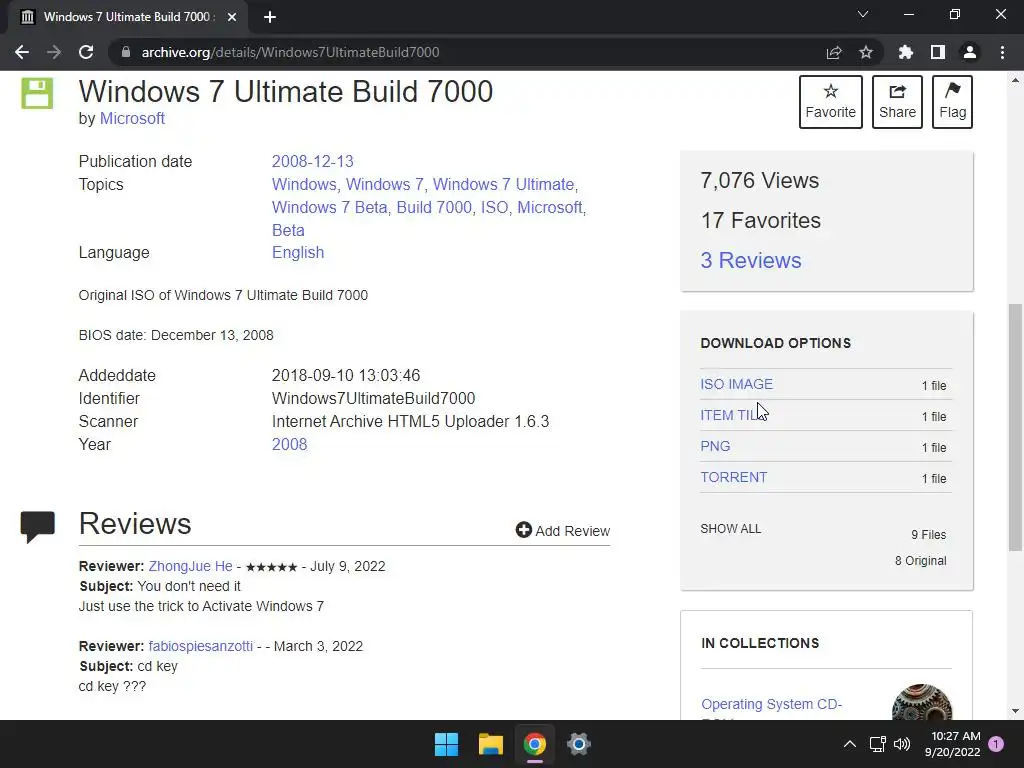Open reviewer fabiospiesanzotti's profile
This screenshot has width=1024, height=768.
200,646
